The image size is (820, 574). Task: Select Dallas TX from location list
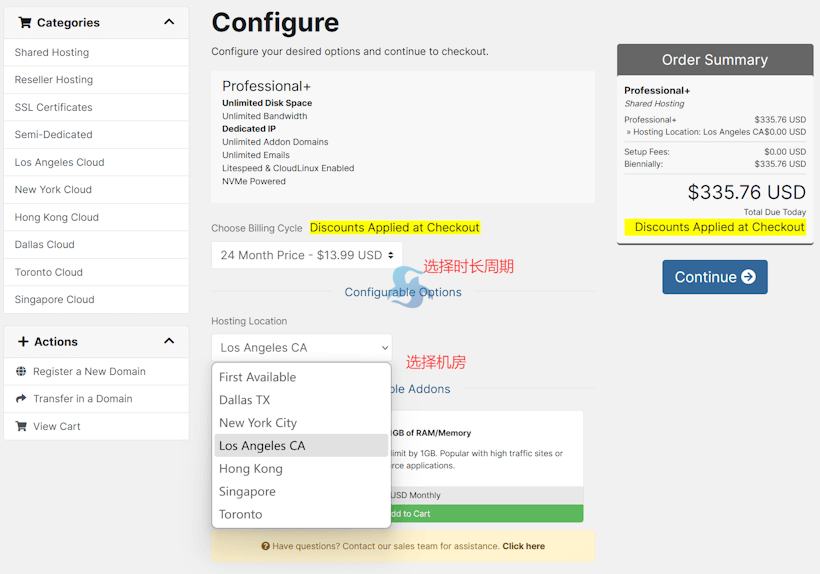pos(245,400)
